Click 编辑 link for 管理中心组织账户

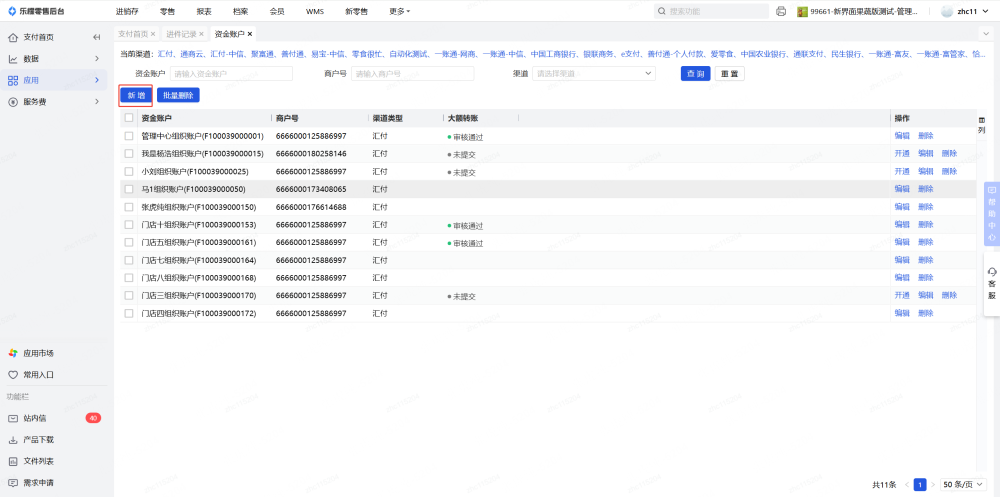point(902,136)
